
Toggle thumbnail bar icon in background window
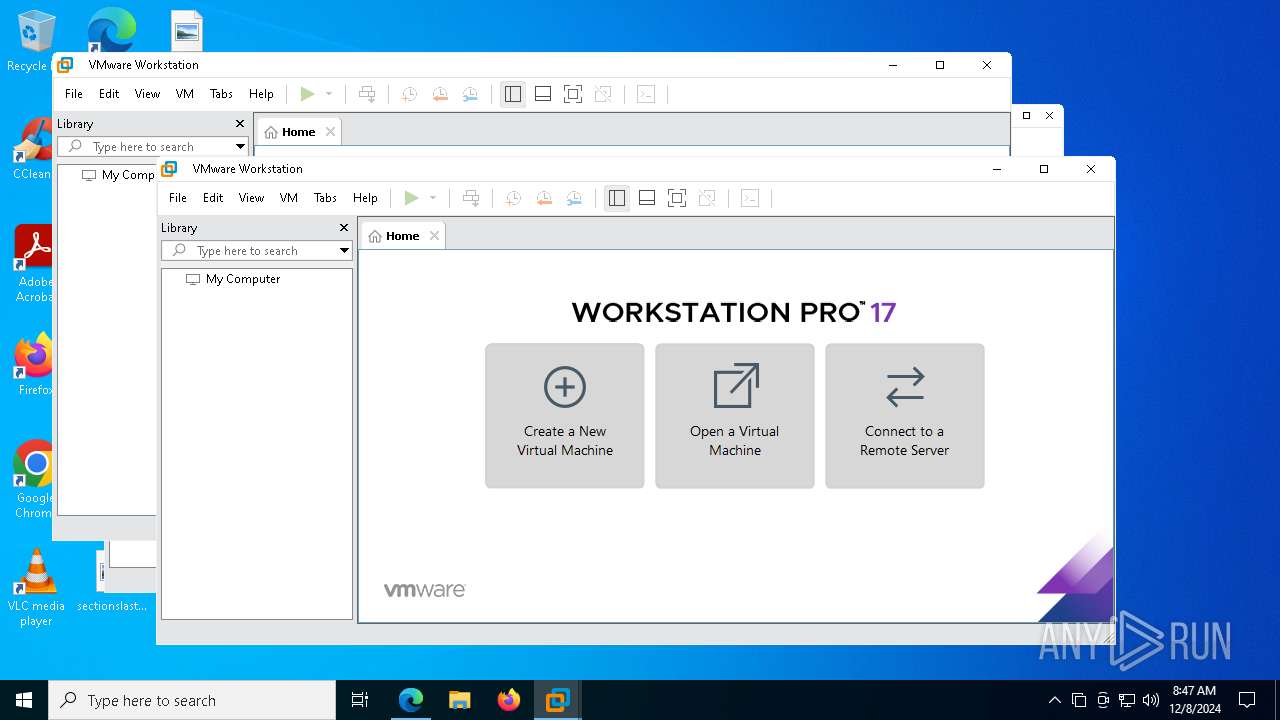coord(543,94)
